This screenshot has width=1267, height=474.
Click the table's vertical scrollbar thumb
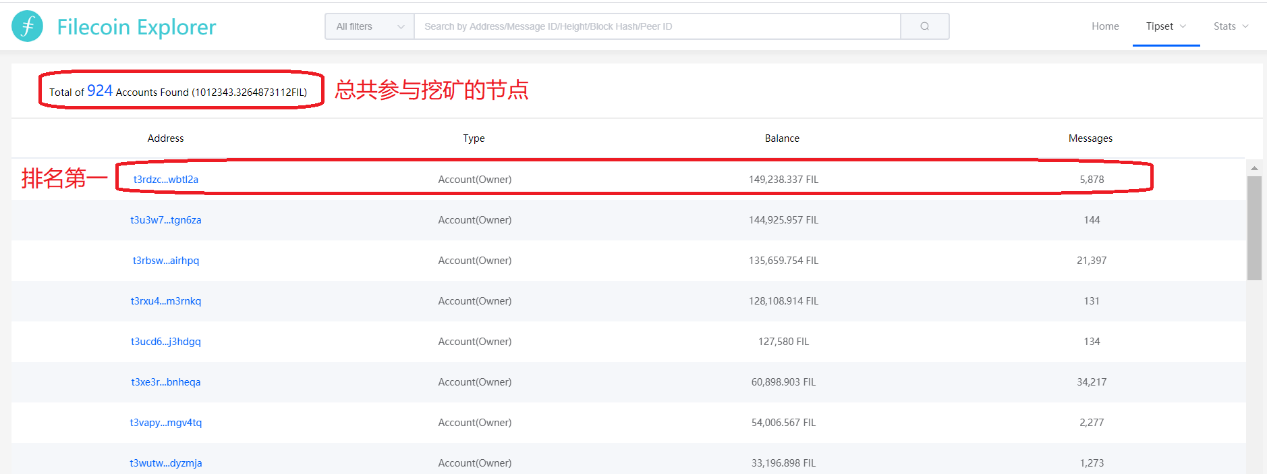click(x=1253, y=227)
